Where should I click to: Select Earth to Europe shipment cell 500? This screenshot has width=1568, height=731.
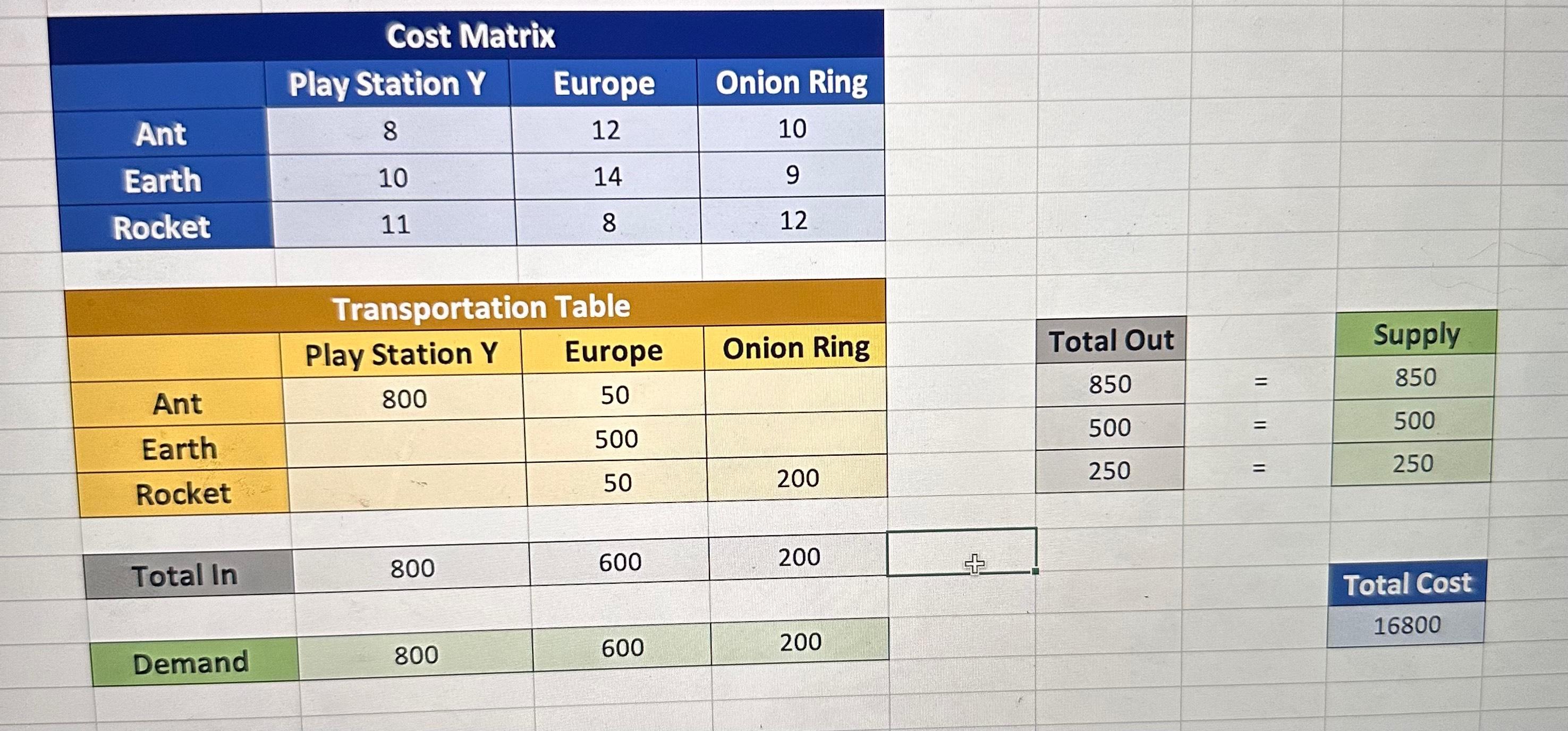pyautogui.click(x=616, y=439)
